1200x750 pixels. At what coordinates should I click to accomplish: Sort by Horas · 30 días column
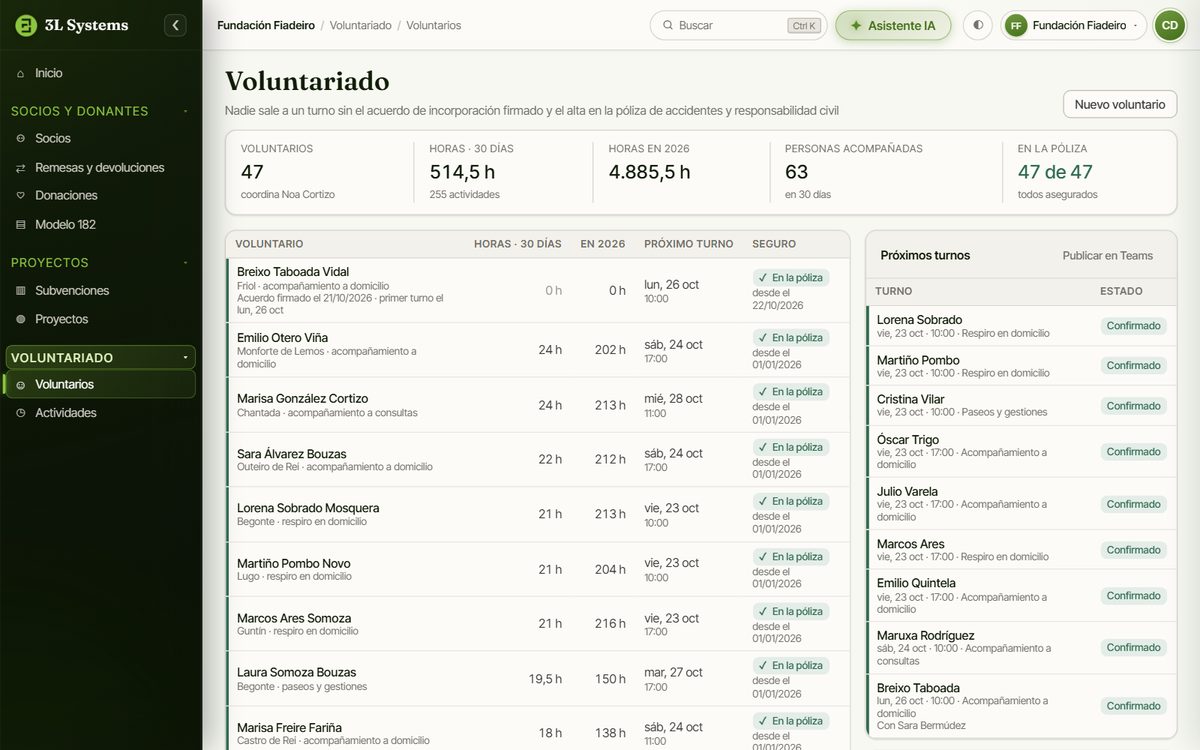[x=517, y=244]
